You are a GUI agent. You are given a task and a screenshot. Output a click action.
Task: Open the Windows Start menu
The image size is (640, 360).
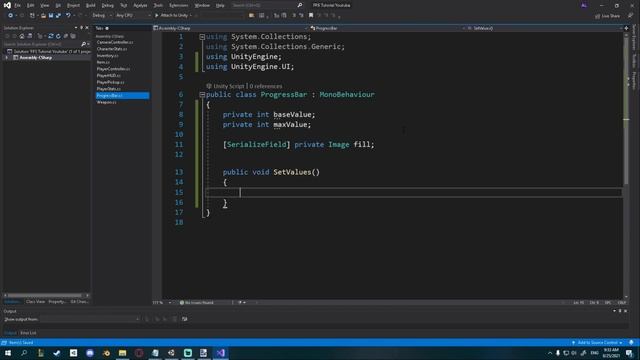8,353
